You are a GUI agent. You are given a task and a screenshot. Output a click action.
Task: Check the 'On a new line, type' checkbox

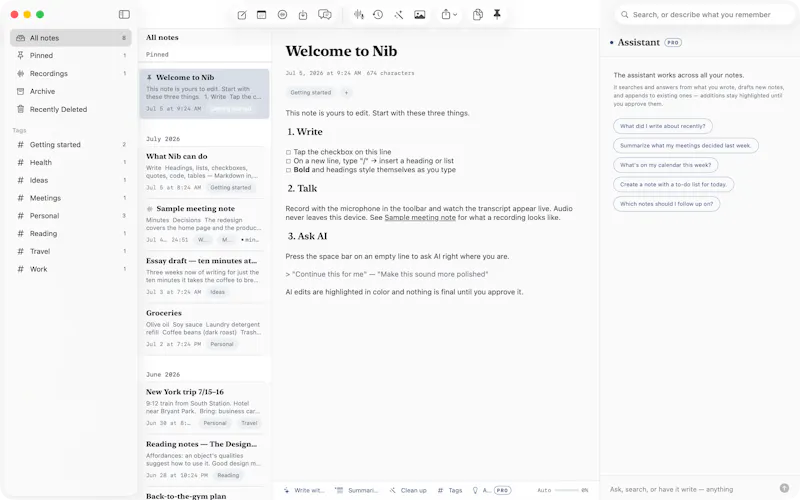[288, 161]
